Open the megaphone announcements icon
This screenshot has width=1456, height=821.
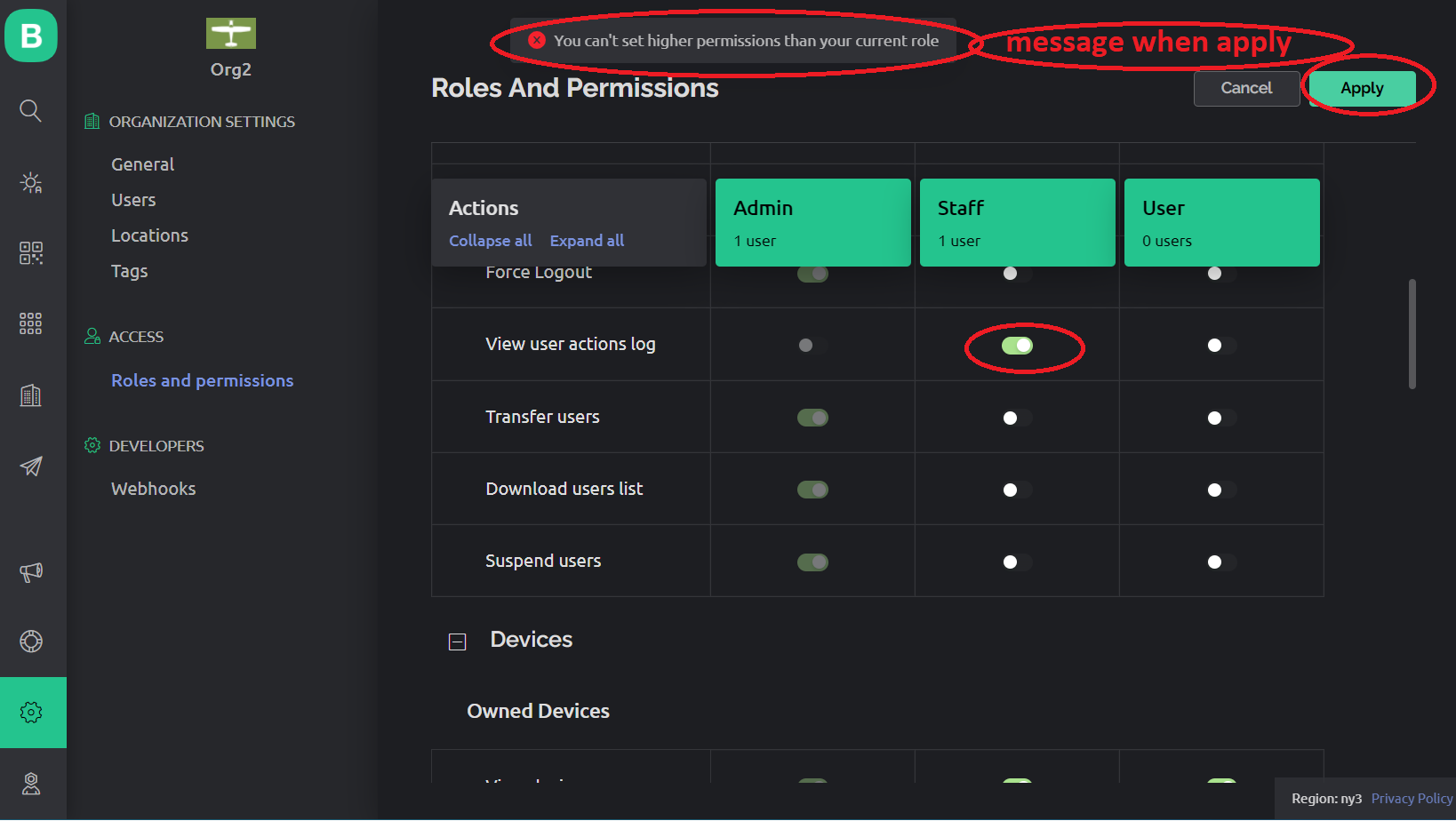(x=31, y=572)
